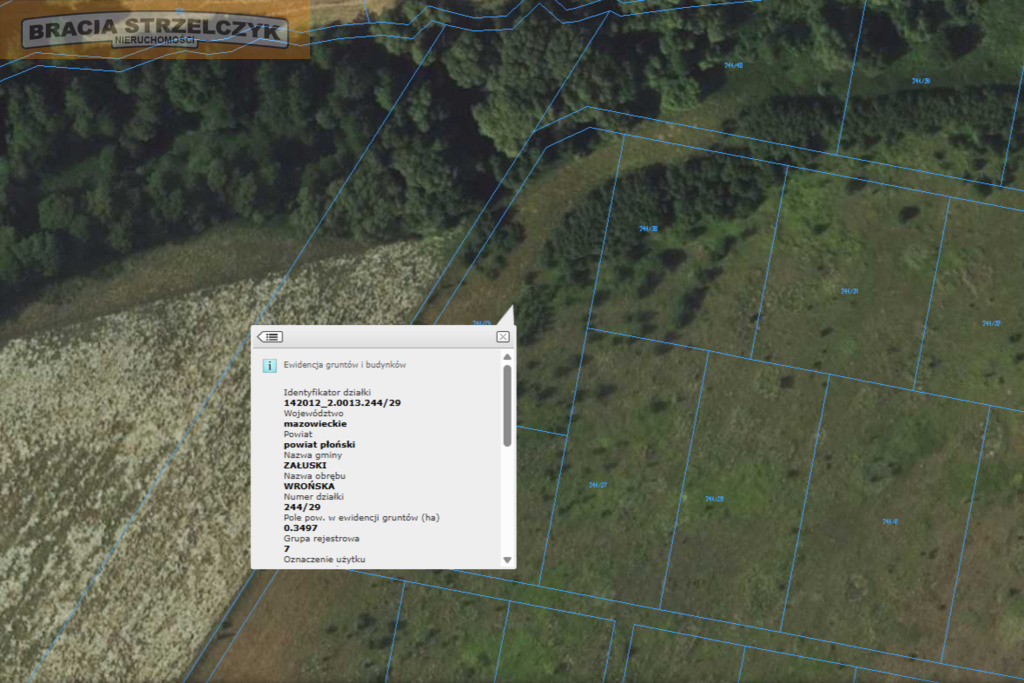The image size is (1024, 683).
Task: Select the parcel labeled 244/39
Action: click(921, 81)
